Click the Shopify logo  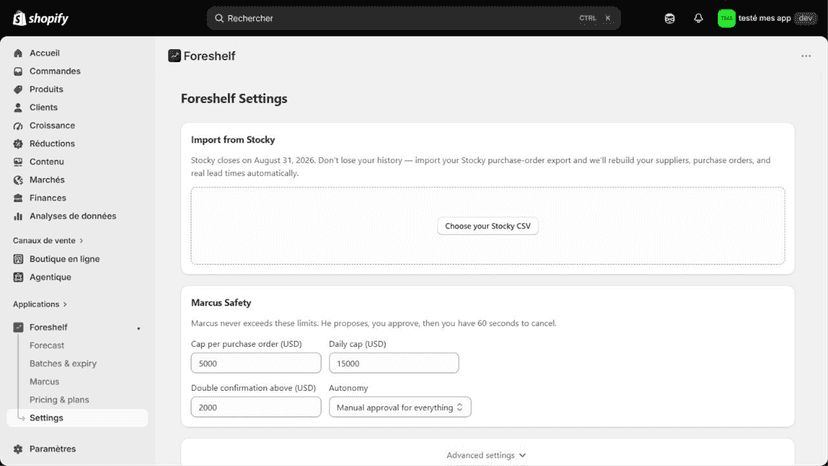pyautogui.click(x=41, y=18)
